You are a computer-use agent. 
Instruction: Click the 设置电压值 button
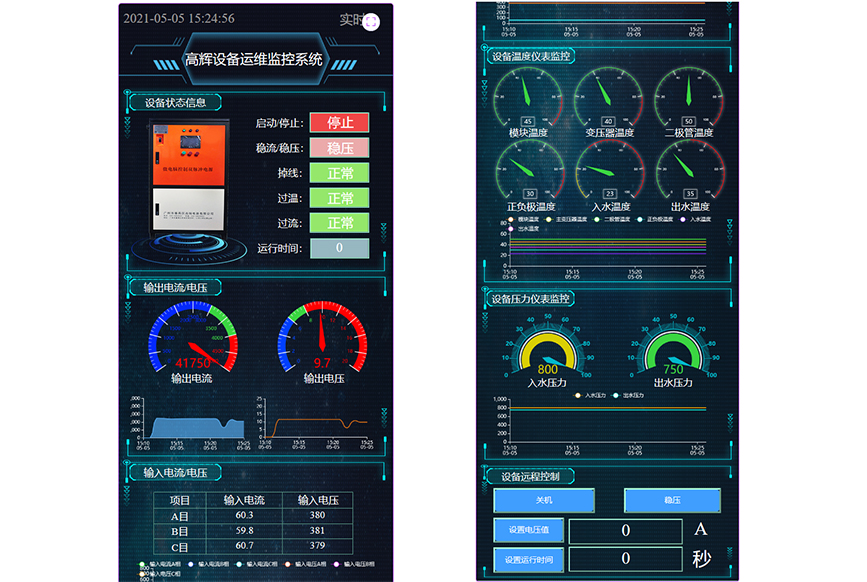tap(528, 530)
